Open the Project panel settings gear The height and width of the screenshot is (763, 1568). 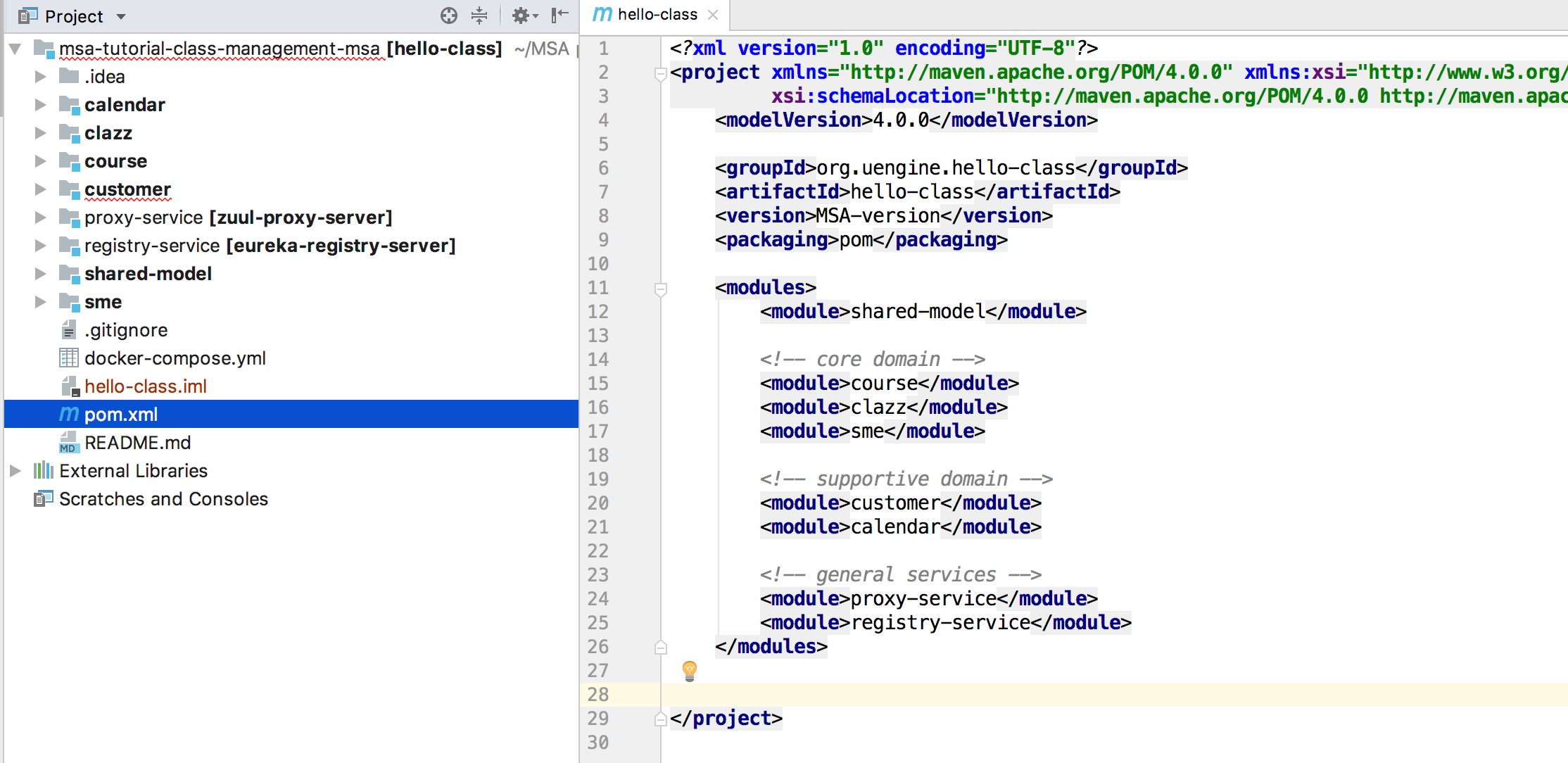(x=521, y=15)
